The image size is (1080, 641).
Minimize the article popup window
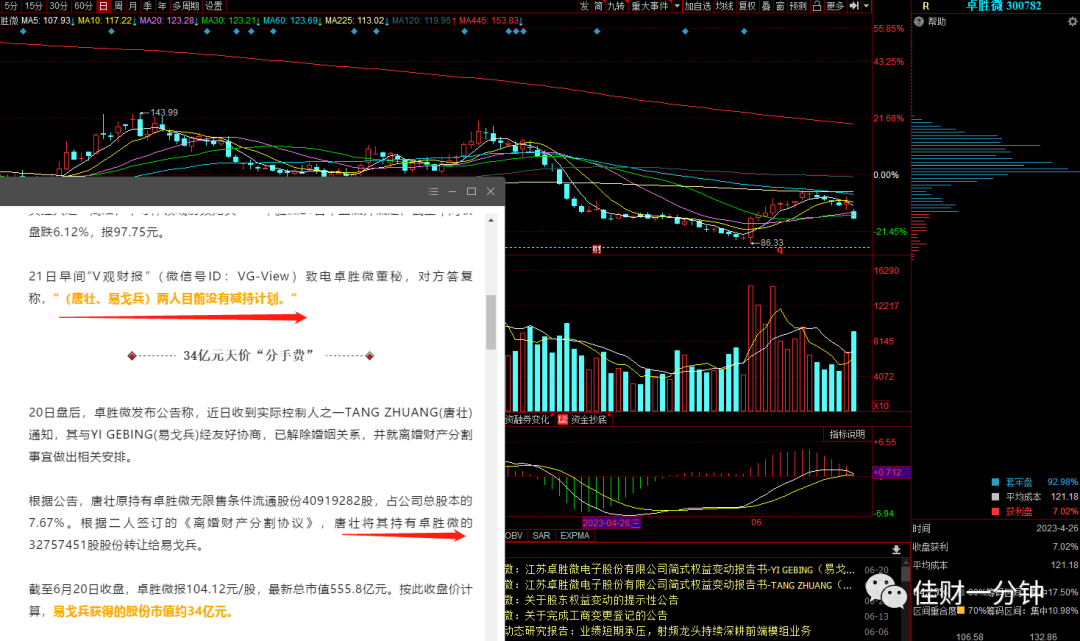452,191
